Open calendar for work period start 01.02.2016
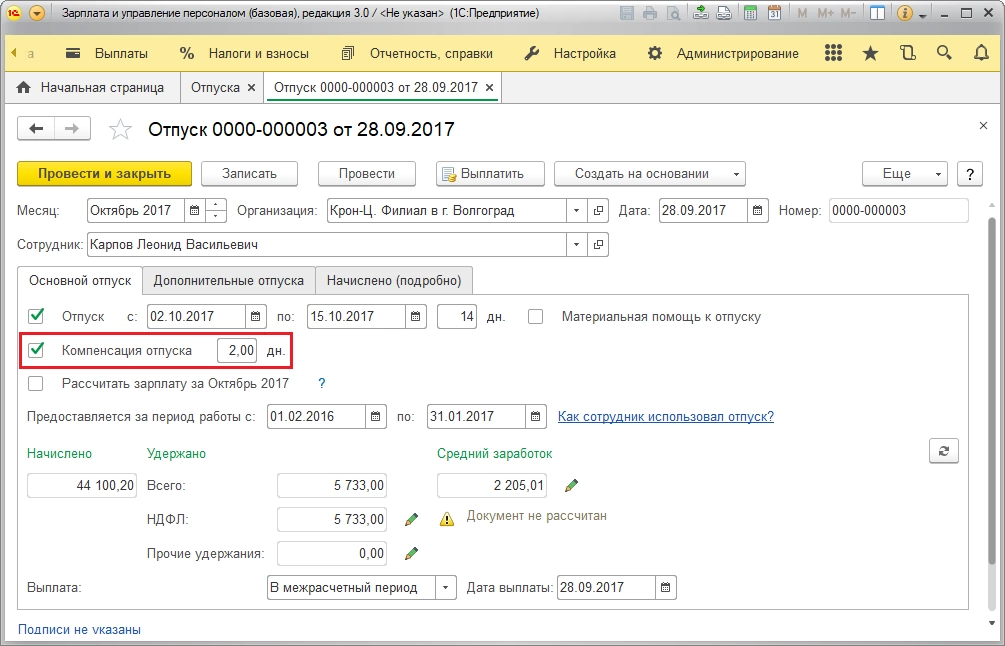 pyautogui.click(x=376, y=417)
